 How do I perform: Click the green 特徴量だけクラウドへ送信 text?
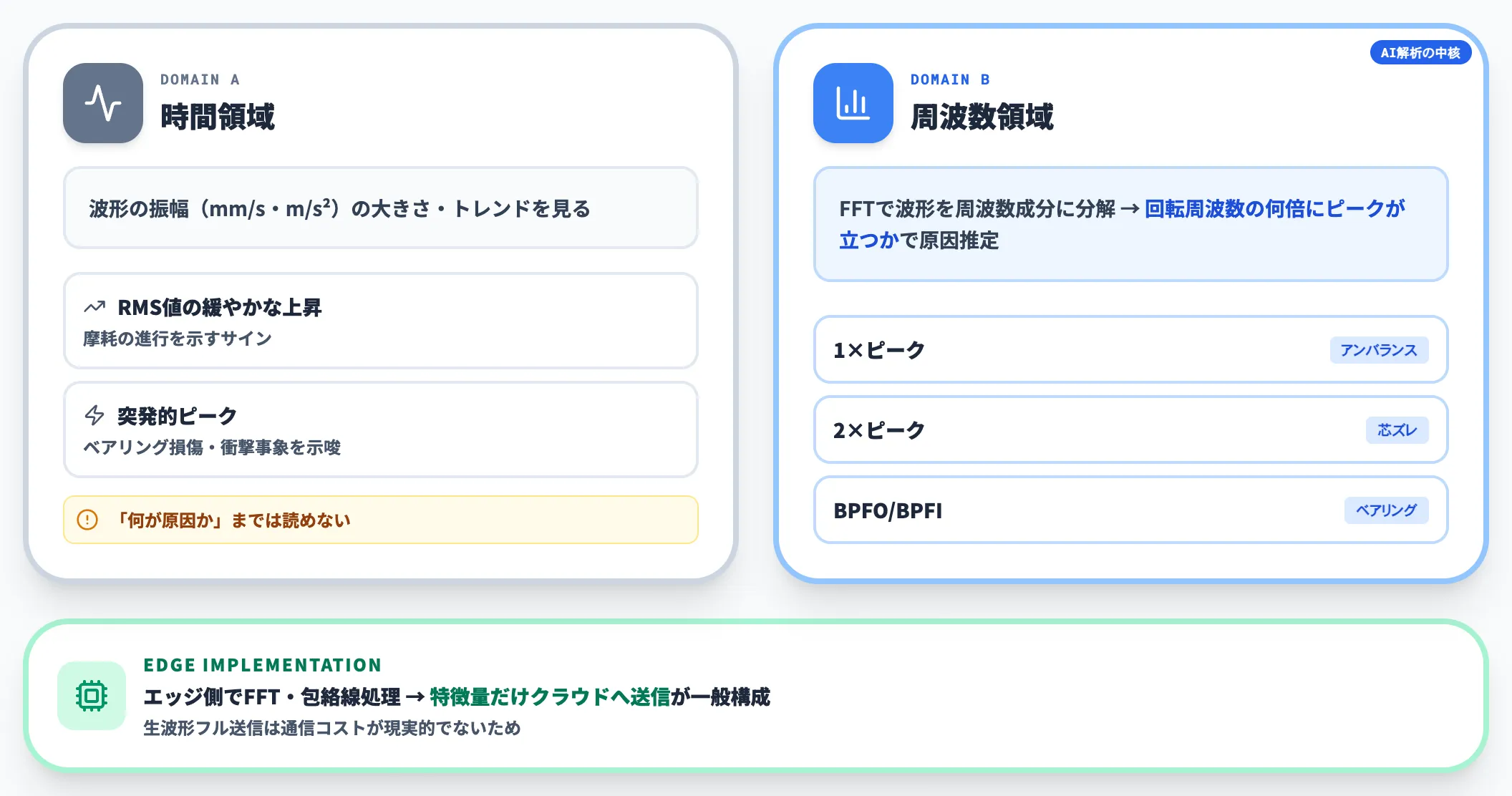click(550, 696)
